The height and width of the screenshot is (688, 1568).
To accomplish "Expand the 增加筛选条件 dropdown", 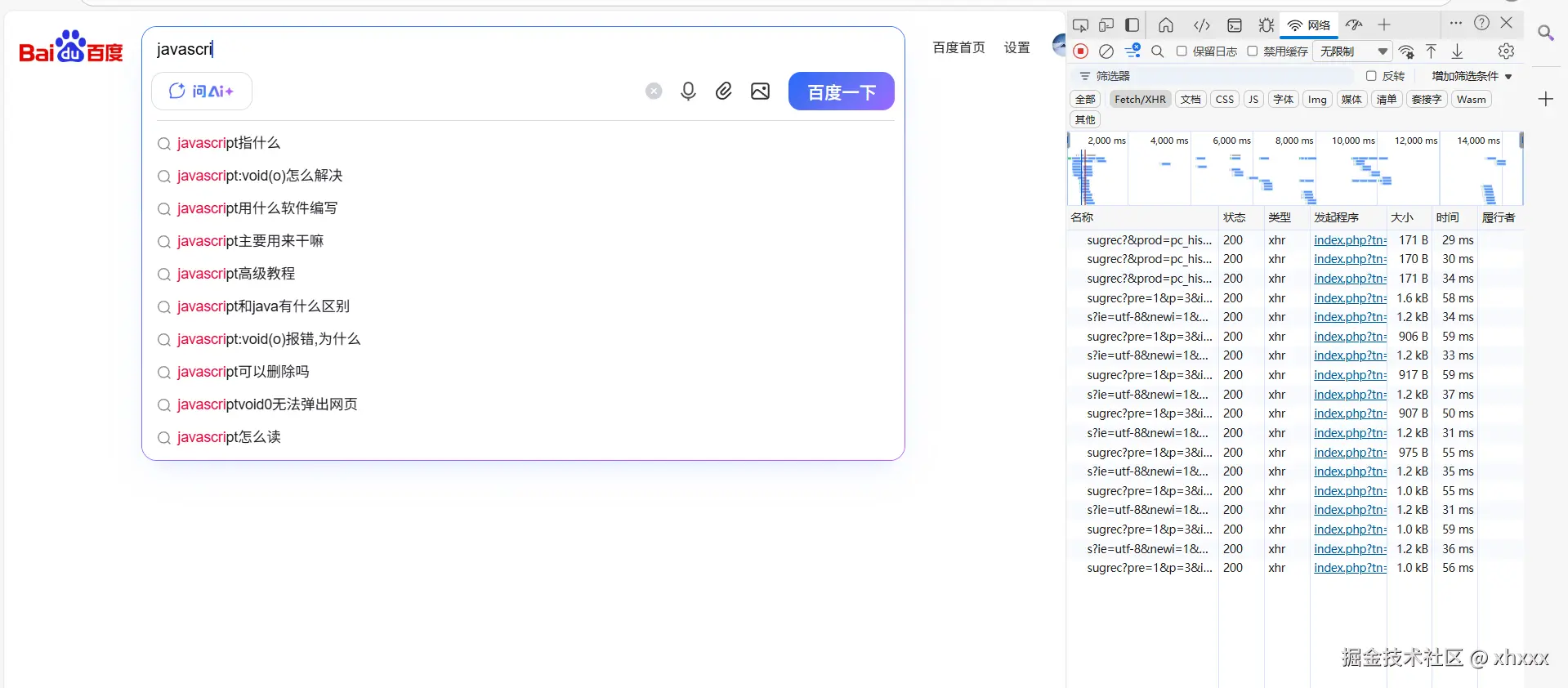I will click(1472, 76).
